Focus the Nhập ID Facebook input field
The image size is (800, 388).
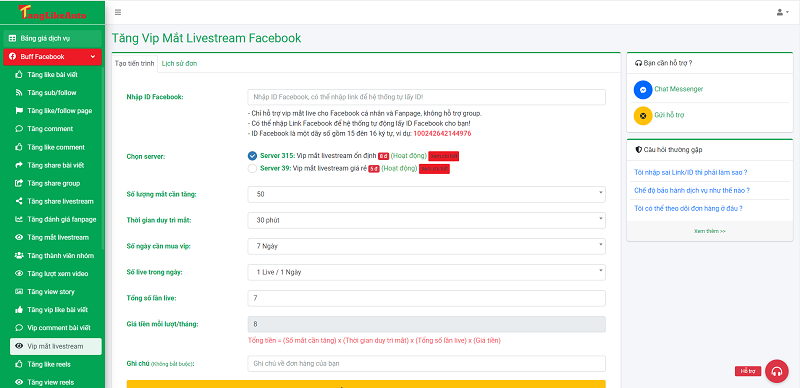[427, 97]
